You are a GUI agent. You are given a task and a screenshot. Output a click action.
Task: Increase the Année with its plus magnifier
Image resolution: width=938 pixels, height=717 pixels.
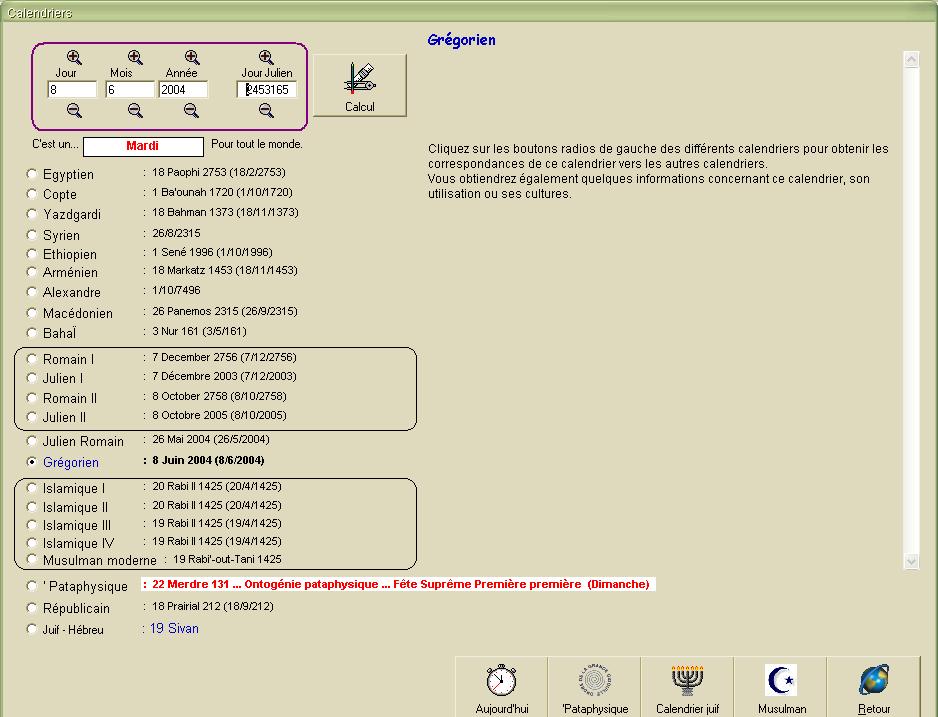pyautogui.click(x=192, y=58)
